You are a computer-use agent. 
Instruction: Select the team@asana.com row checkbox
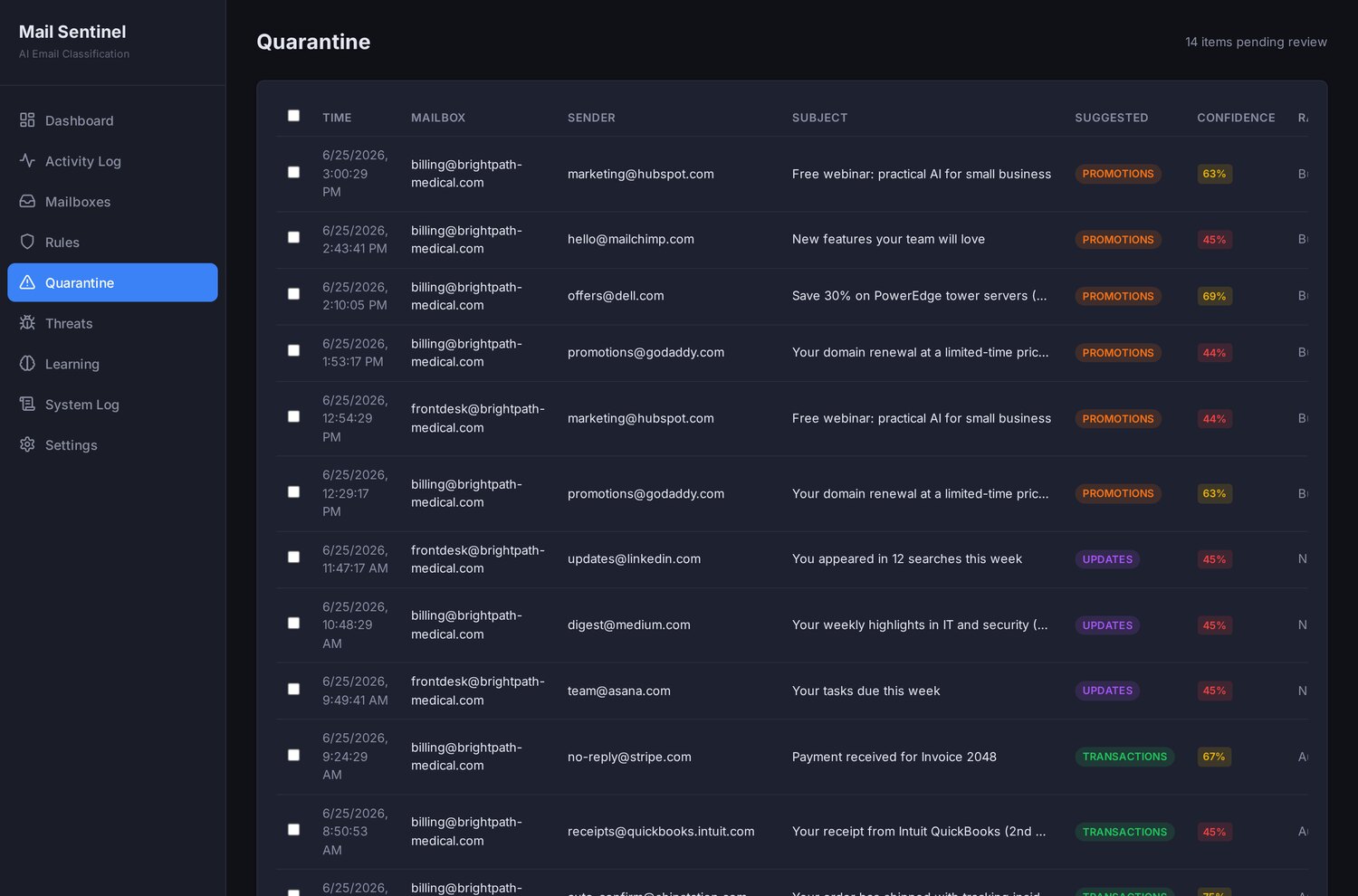pos(293,689)
